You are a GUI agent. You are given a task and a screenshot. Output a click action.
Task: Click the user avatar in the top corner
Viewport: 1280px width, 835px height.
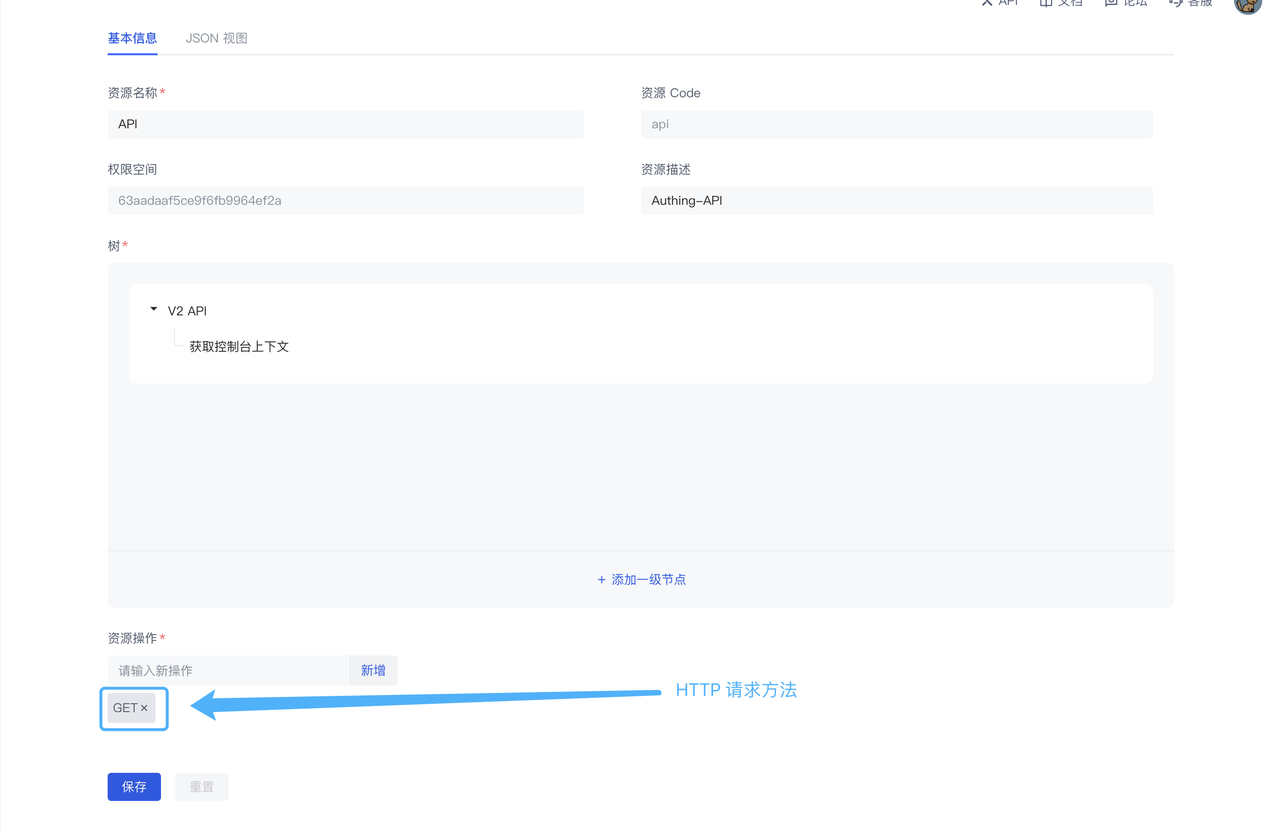1246,7
